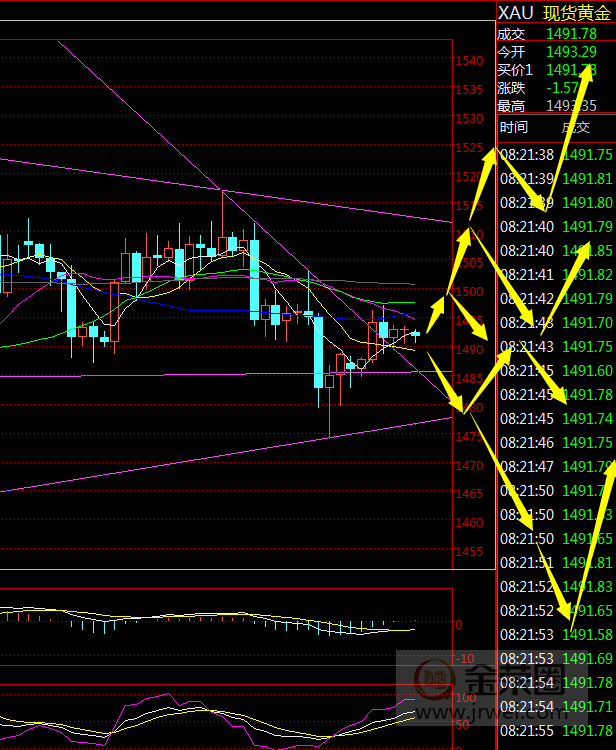
Task: Click the 时间 column header
Action: click(514, 127)
